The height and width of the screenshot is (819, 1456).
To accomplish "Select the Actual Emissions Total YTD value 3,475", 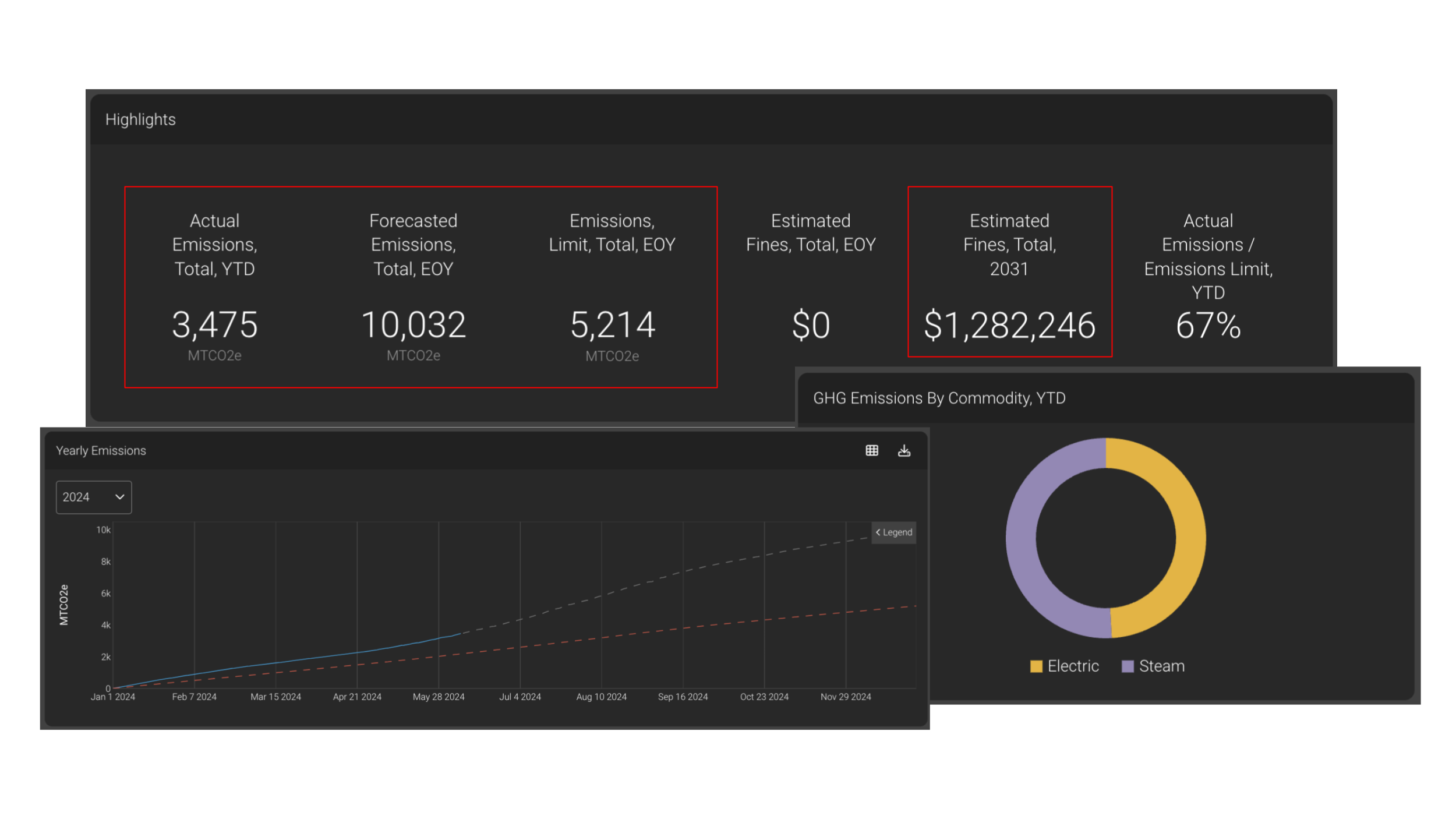I will [x=214, y=324].
